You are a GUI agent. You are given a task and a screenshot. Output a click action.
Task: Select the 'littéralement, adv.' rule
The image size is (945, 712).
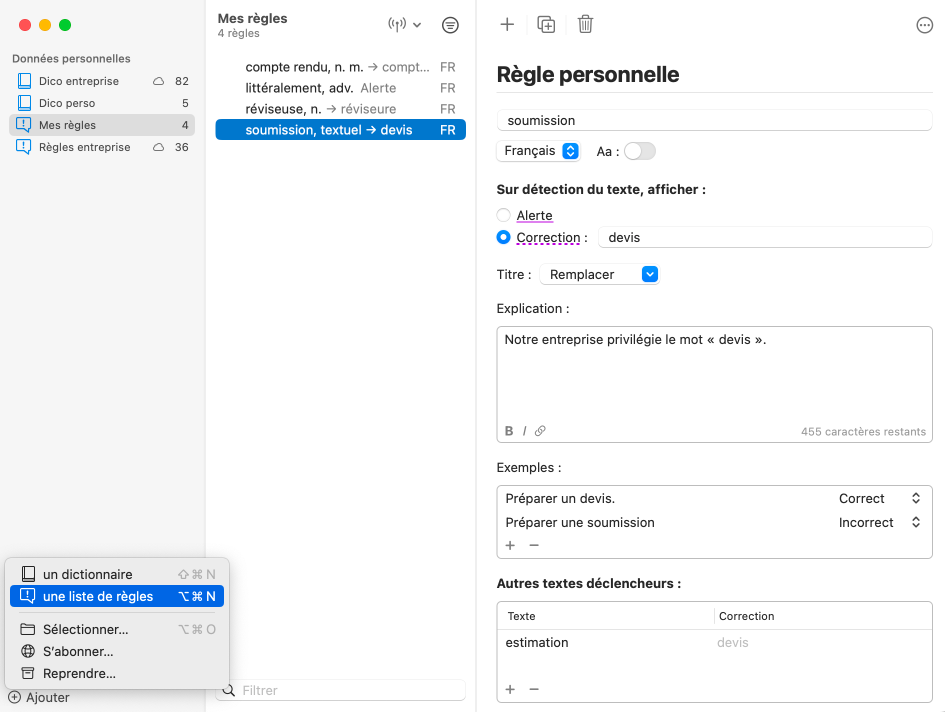pyautogui.click(x=300, y=88)
